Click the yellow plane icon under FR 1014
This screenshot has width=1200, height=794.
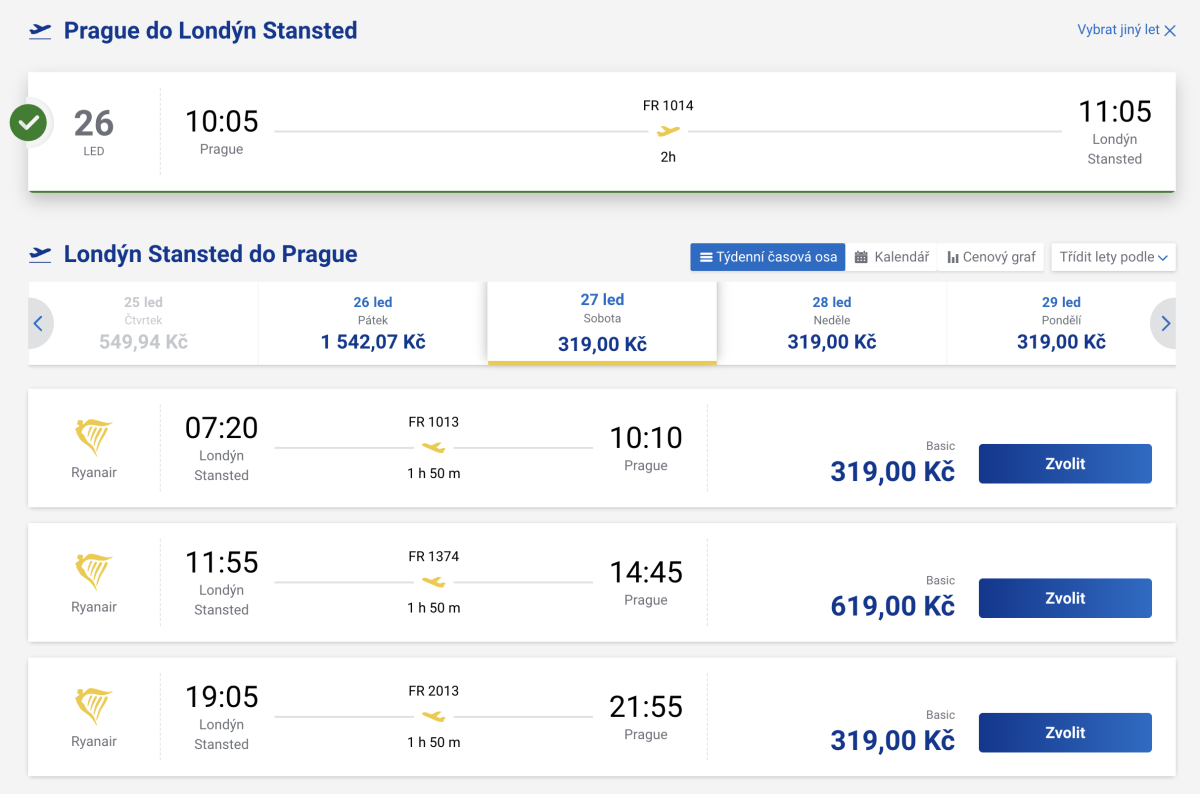(x=668, y=131)
